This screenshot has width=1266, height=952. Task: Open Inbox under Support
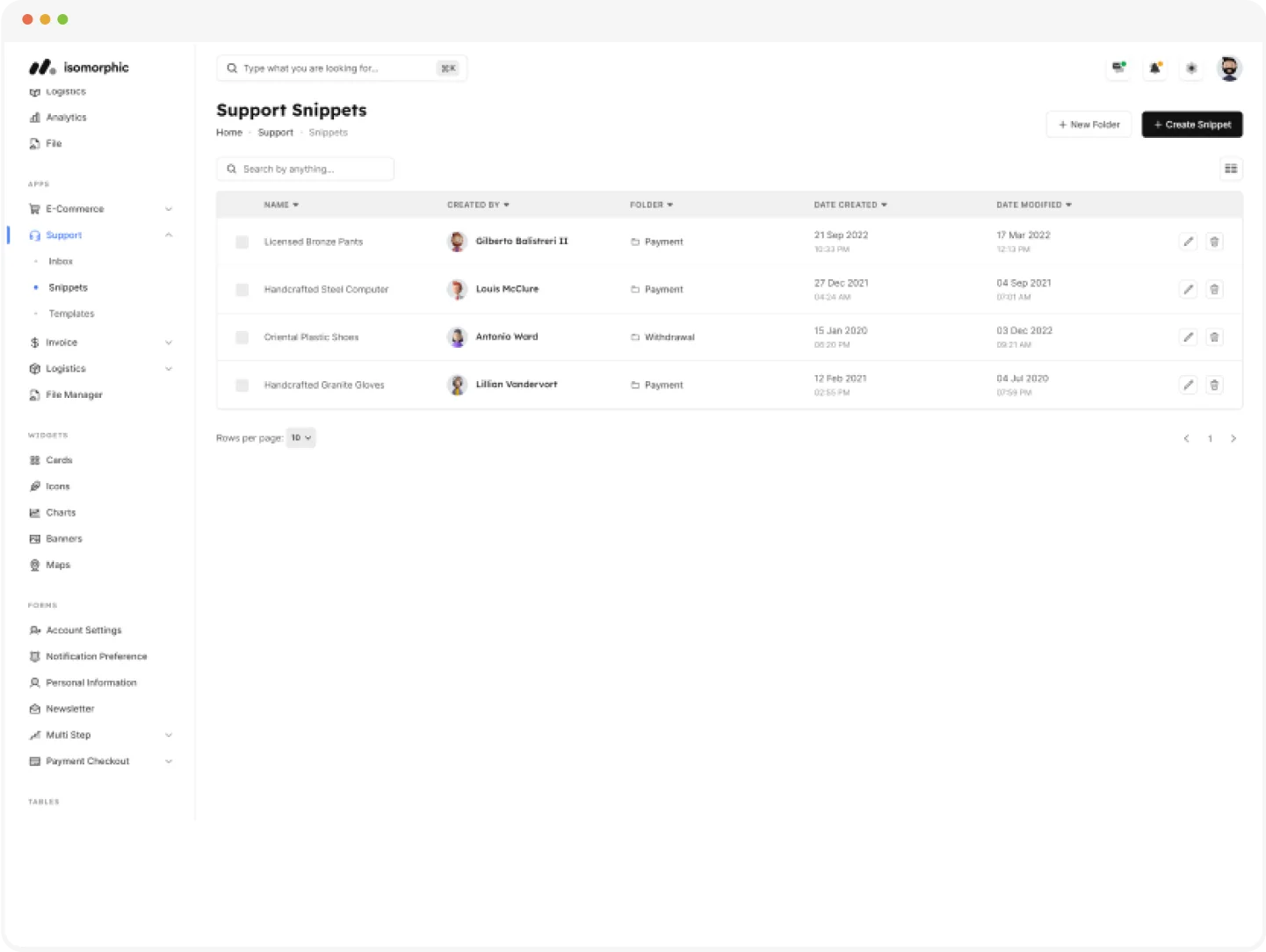(x=61, y=262)
